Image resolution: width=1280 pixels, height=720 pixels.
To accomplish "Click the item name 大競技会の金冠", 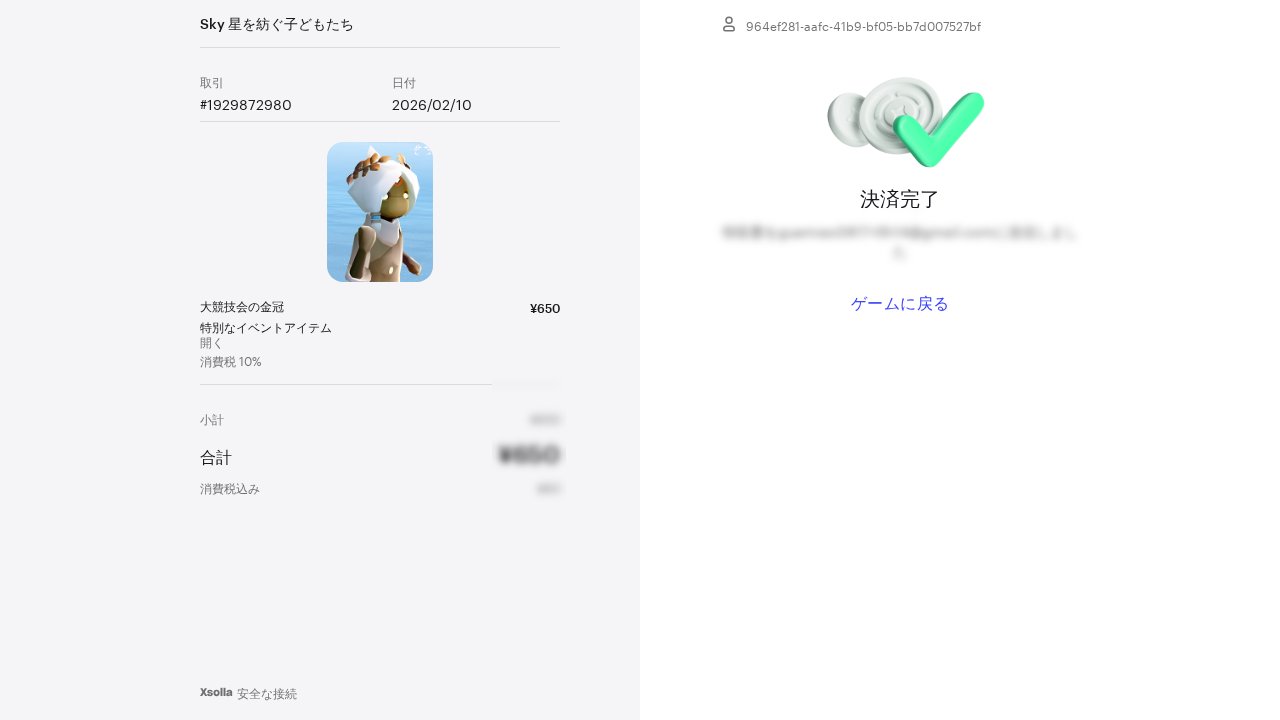I will tap(242, 307).
